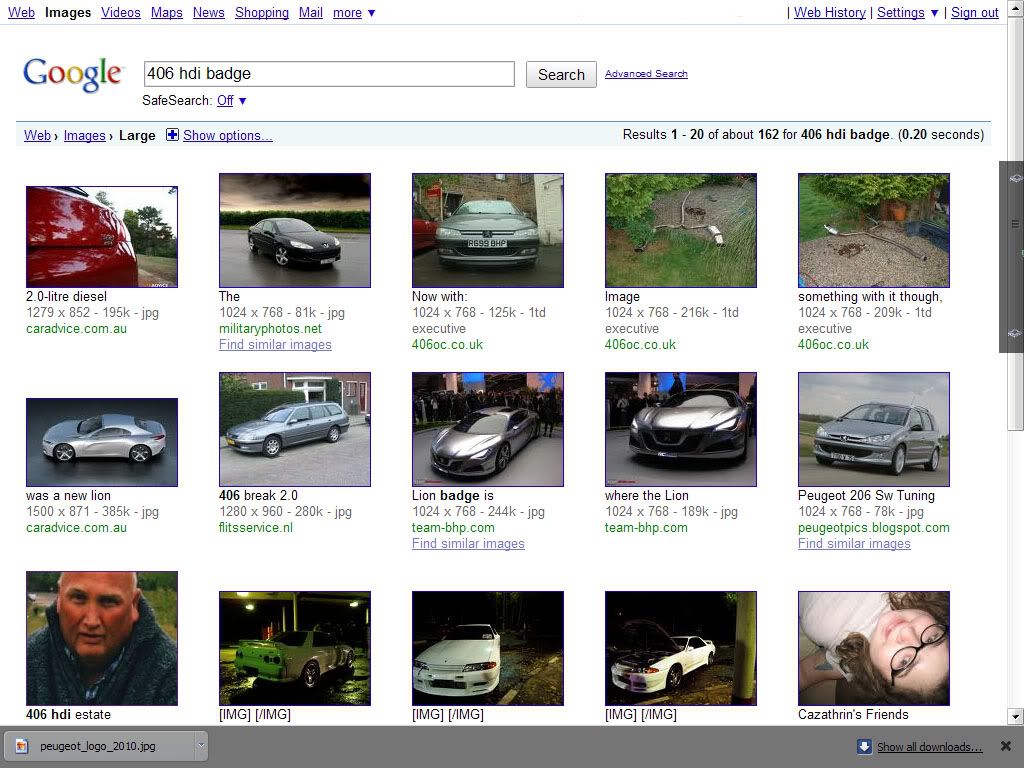This screenshot has height=768, width=1024.
Task: Click the plus icon beside Show options
Action: pyautogui.click(x=172, y=135)
